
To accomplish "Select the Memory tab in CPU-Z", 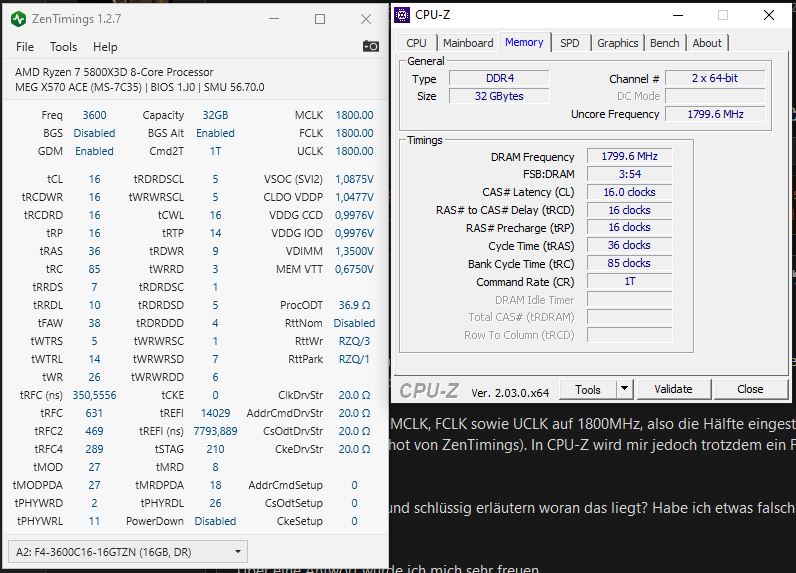I will 524,43.
